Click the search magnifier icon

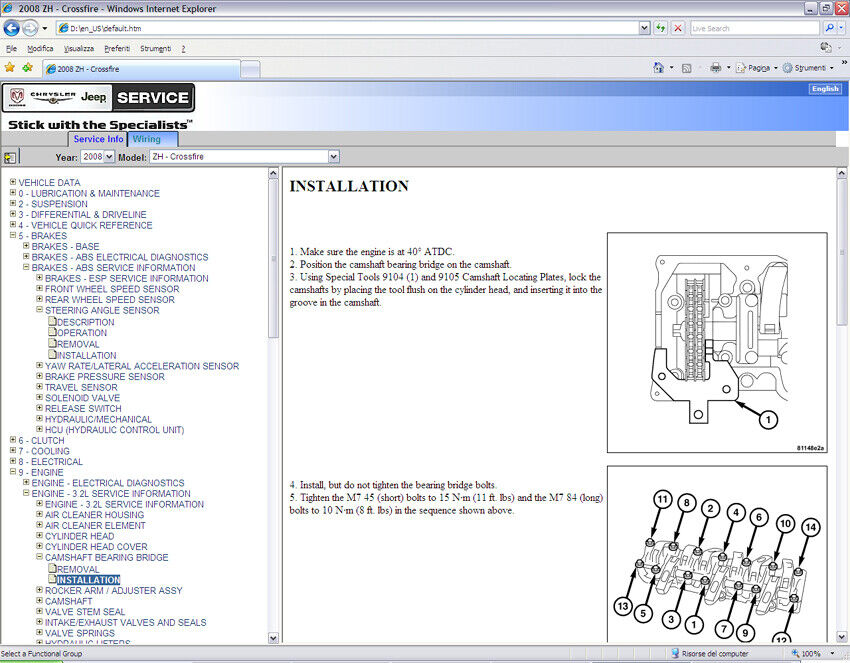[829, 28]
